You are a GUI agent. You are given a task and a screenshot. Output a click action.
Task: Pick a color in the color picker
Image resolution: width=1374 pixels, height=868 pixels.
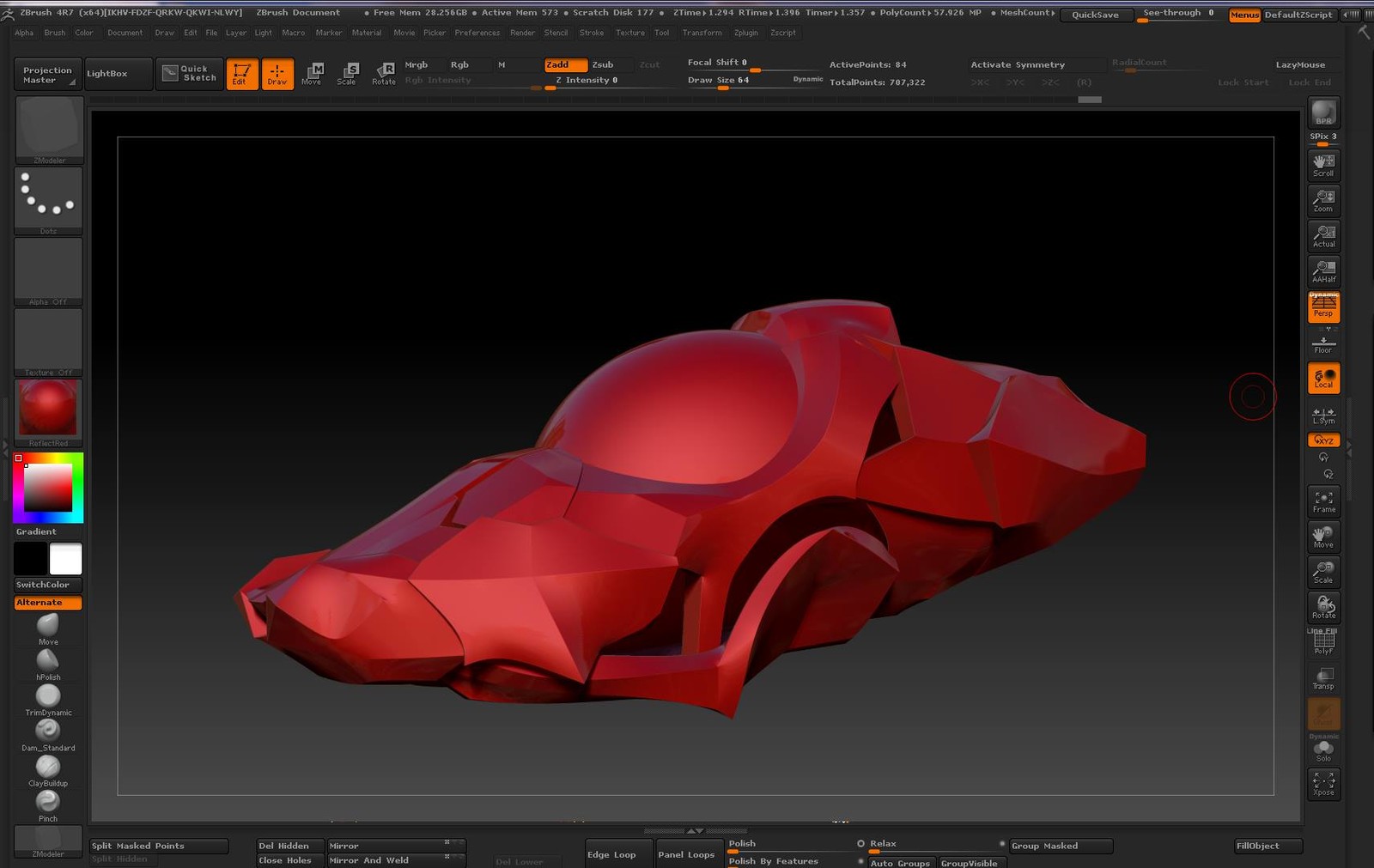pyautogui.click(x=48, y=488)
